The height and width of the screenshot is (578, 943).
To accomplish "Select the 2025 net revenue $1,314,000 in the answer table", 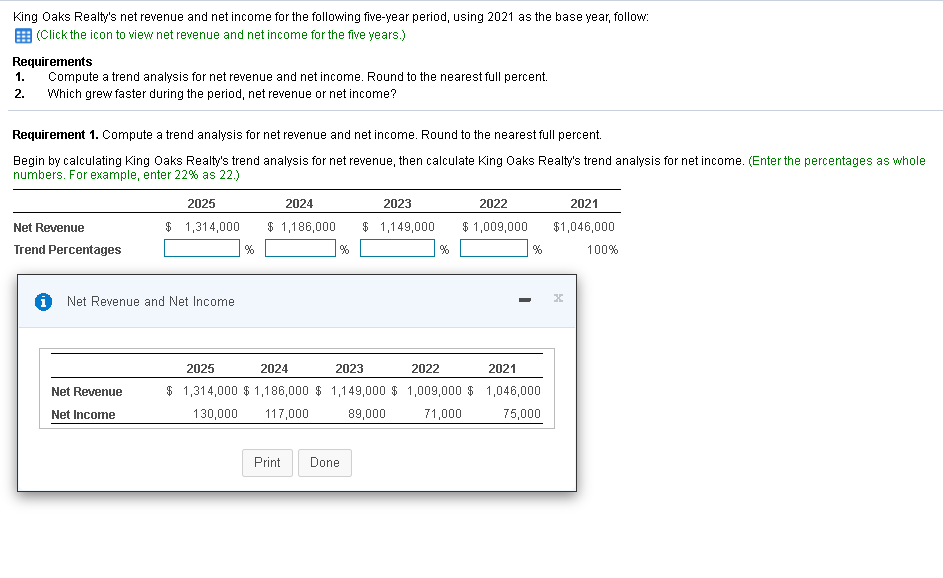I will (203, 227).
